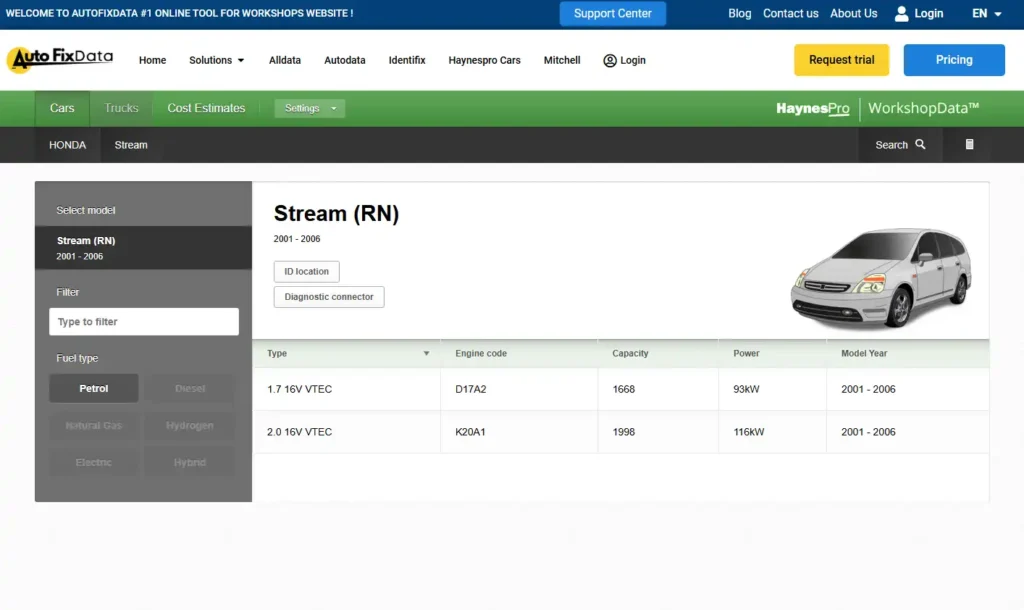Open the About Us link
1024x610 pixels.
click(x=854, y=14)
